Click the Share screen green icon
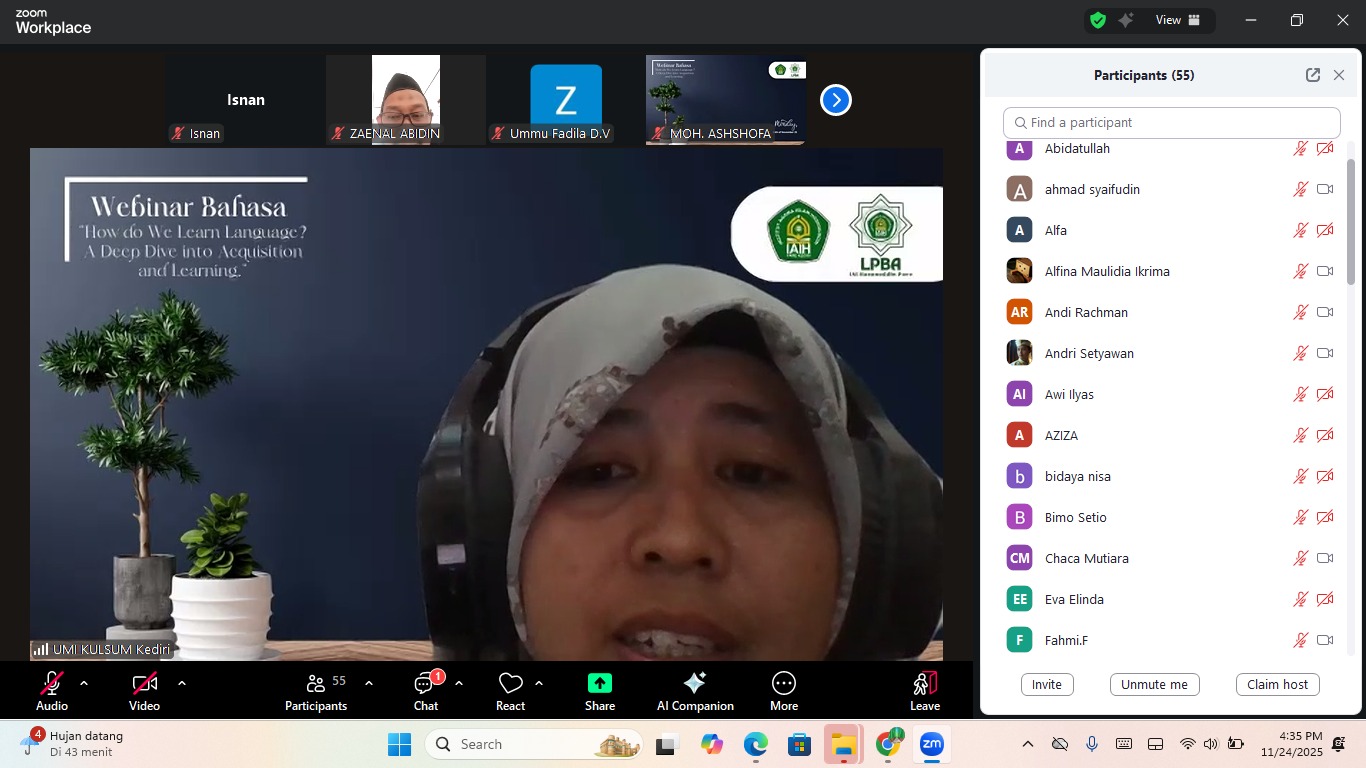 coord(600,683)
